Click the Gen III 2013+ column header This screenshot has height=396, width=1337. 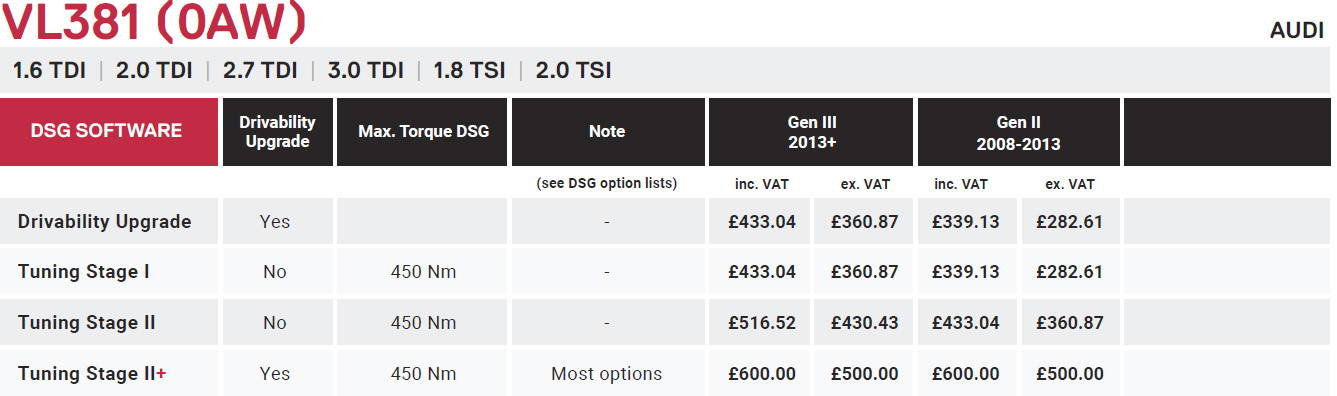click(x=810, y=132)
